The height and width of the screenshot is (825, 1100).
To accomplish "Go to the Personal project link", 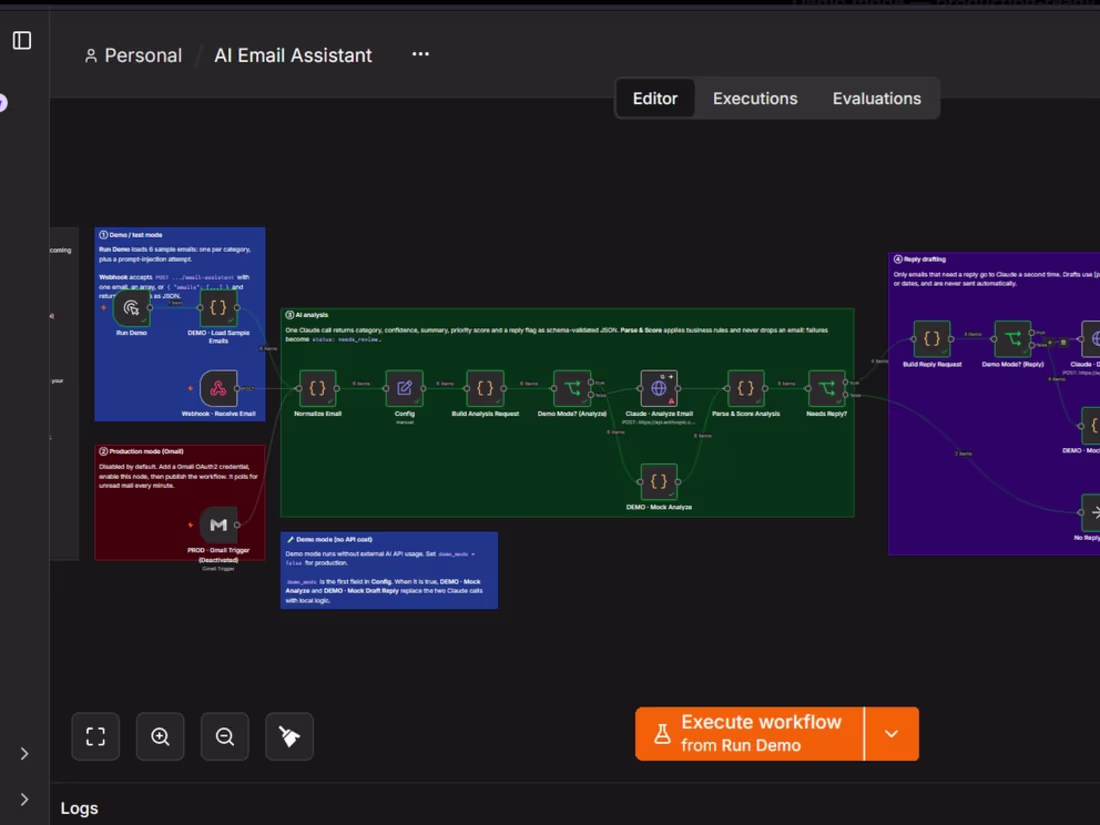I will (133, 55).
